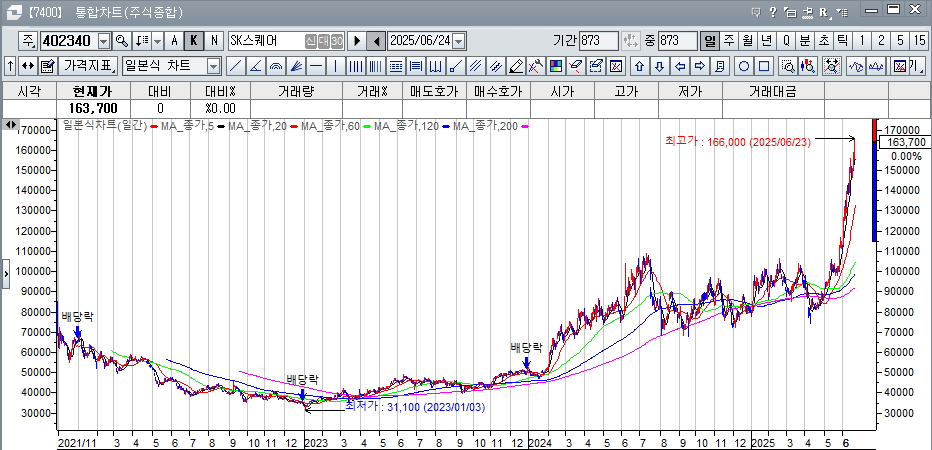This screenshot has height=450, width=932.
Task: Select the Fibonacci arc drawing tool
Action: point(275,66)
